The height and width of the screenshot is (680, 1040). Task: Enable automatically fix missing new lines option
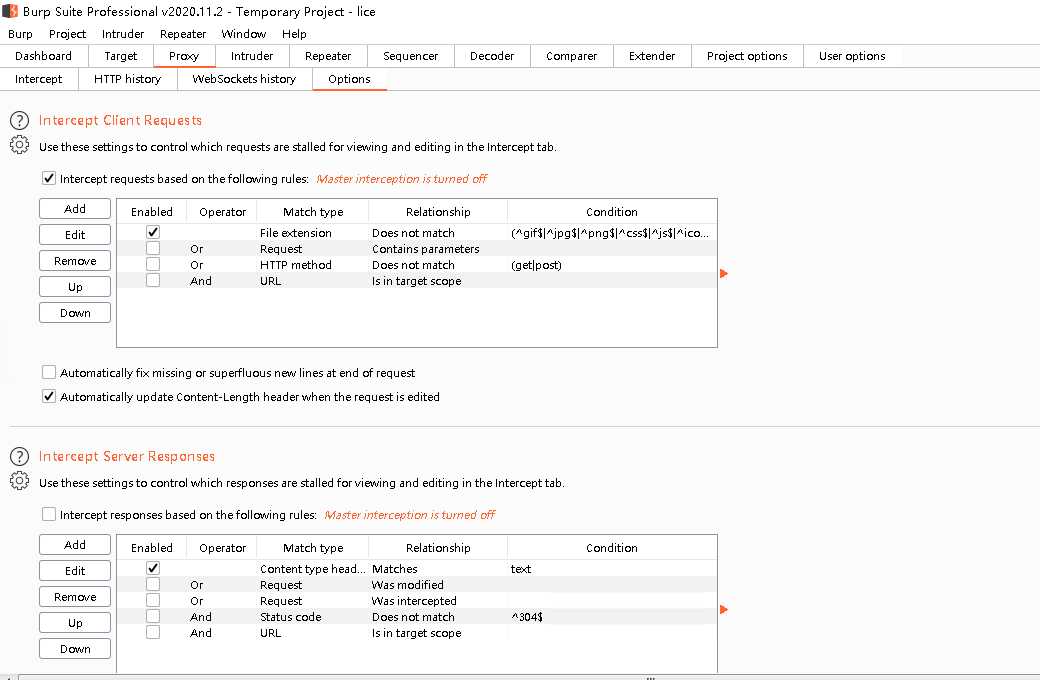tap(48, 372)
